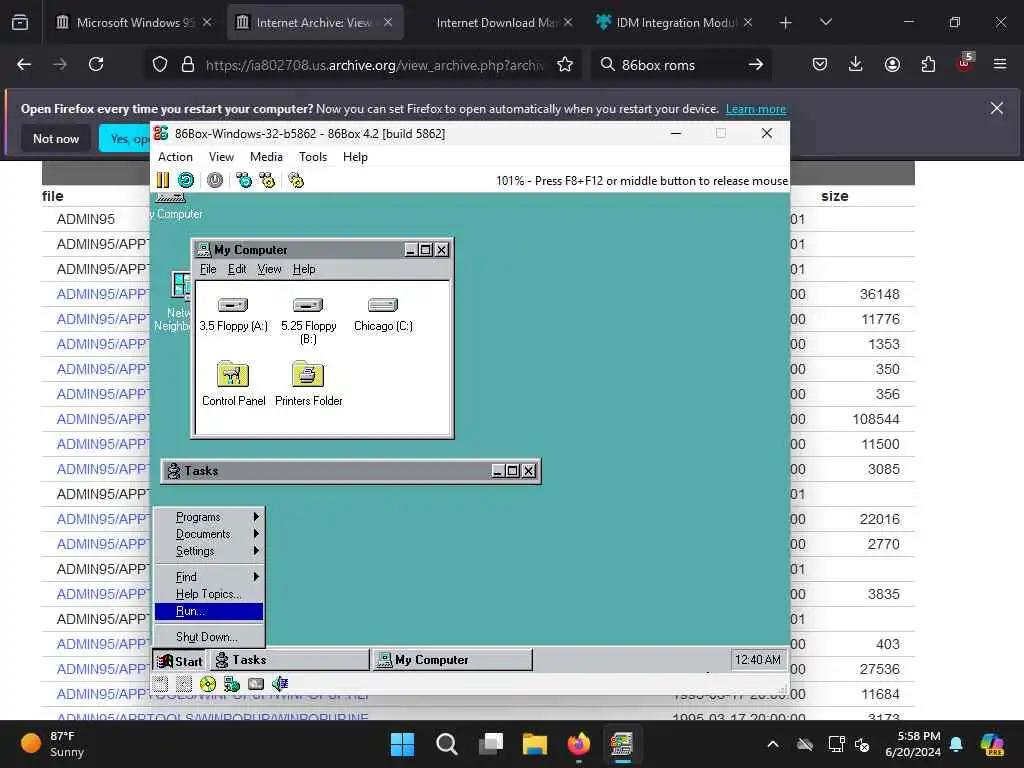This screenshot has width=1024, height=768.
Task: Click second floppy drive status icon
Action: (x=184, y=684)
